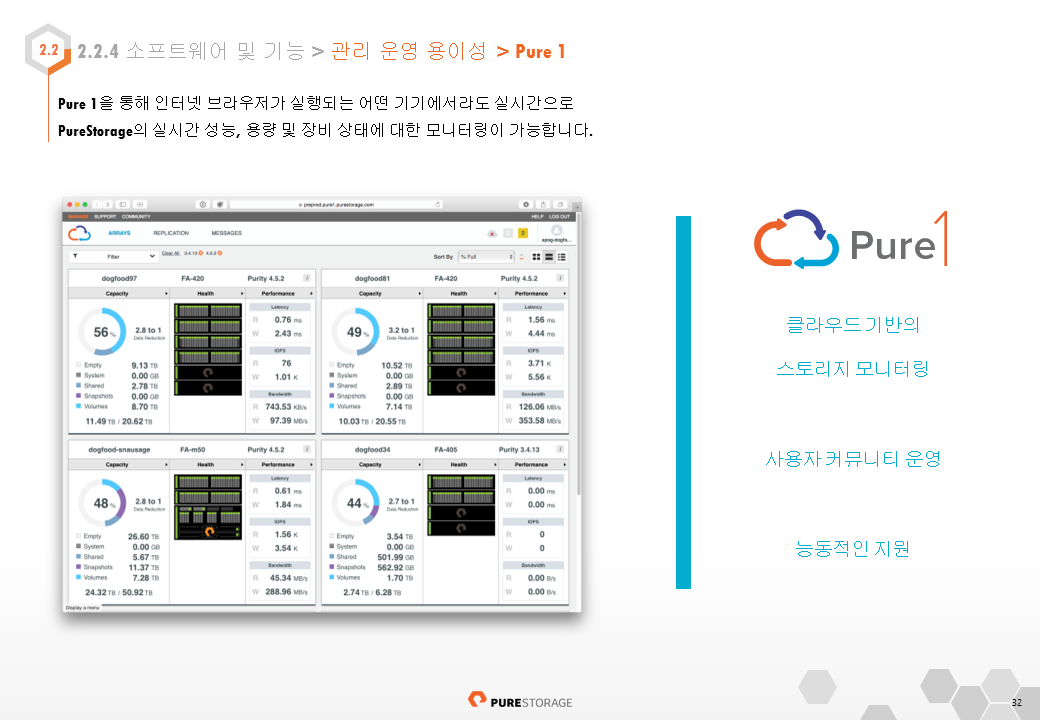
Task: Switch to the REPLICATION tab
Action: [171, 233]
